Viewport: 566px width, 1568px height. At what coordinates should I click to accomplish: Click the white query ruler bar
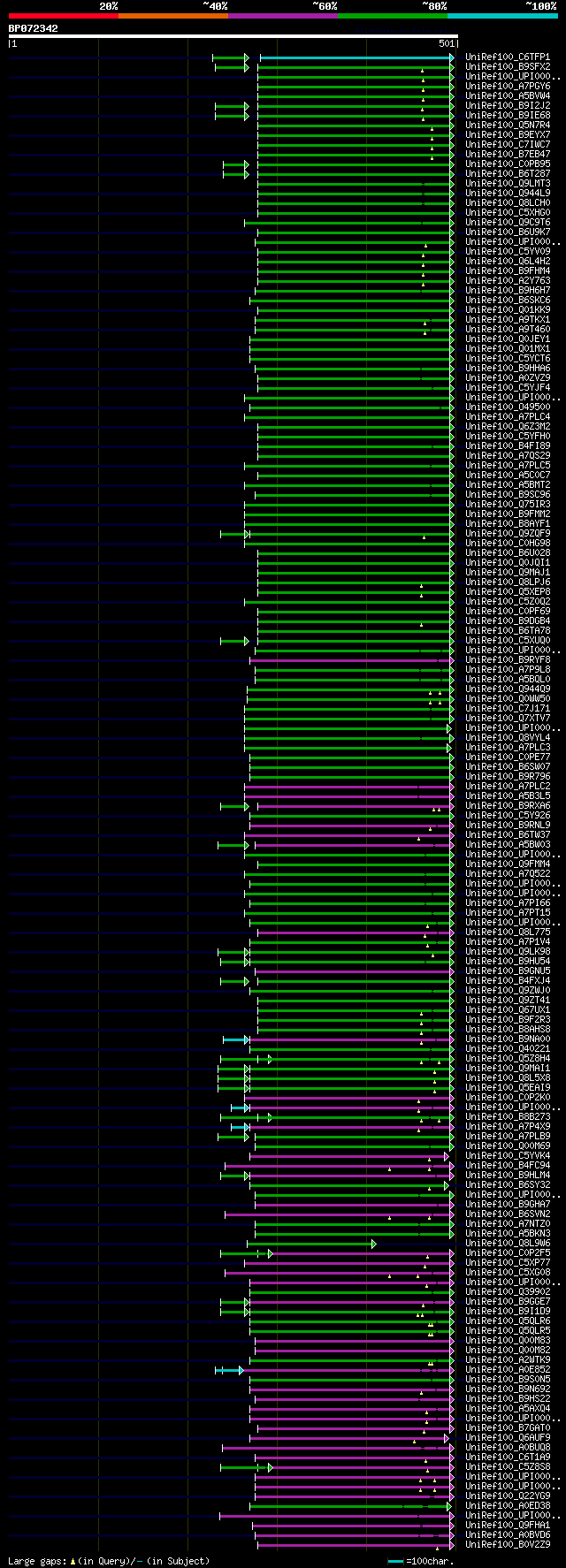pos(233,36)
